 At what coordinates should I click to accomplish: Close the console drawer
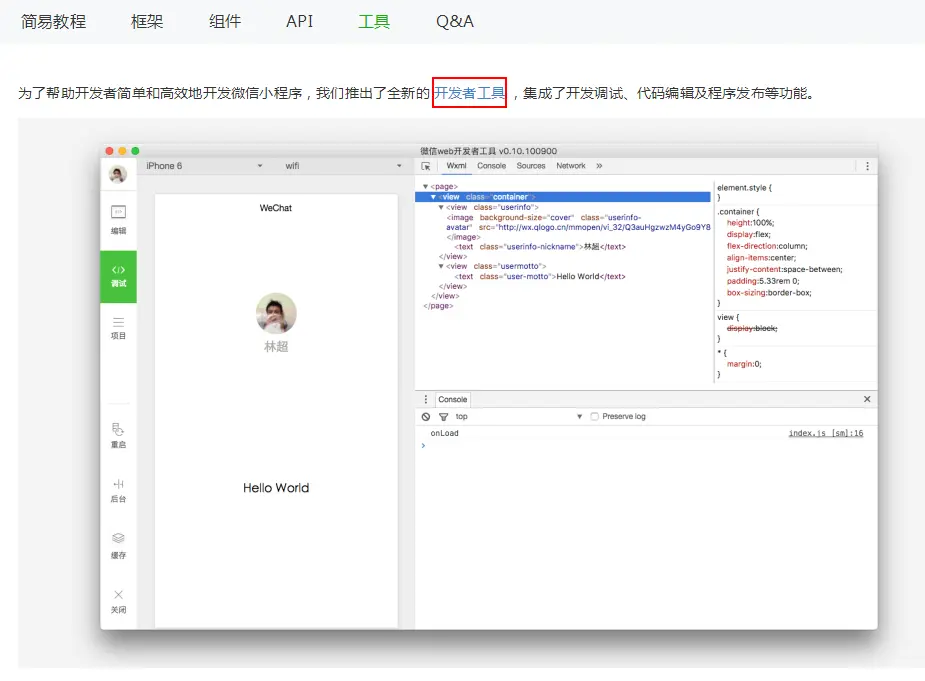point(867,399)
